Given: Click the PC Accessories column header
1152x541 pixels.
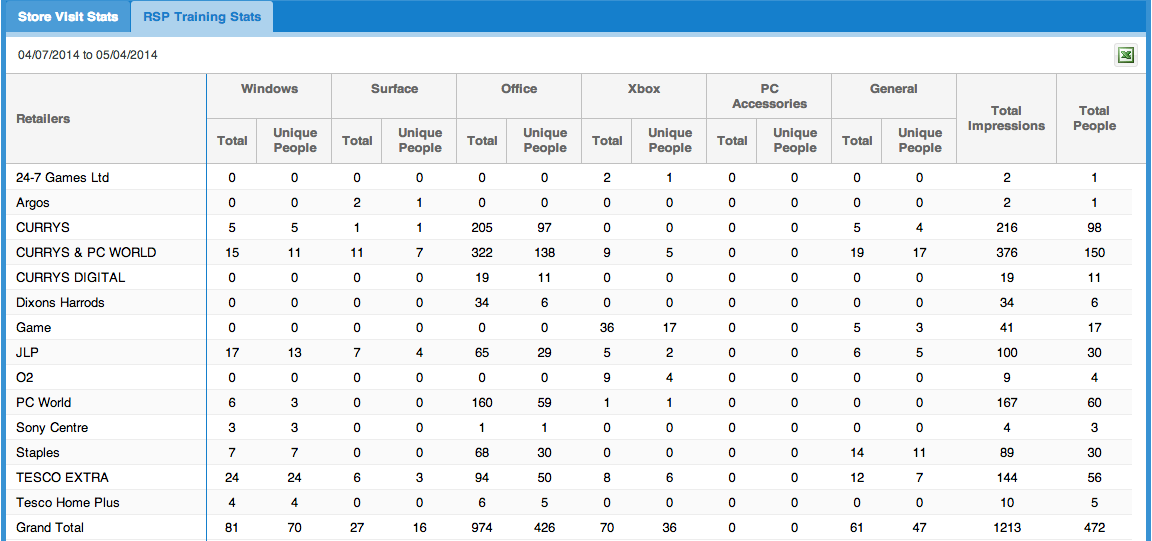Looking at the screenshot, I should click(769, 96).
